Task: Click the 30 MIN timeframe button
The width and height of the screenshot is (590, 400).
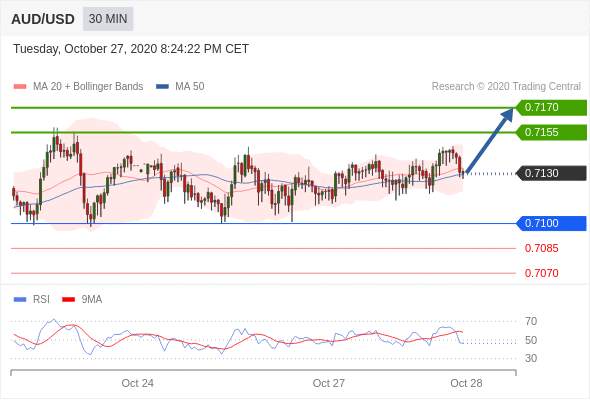Action: (x=108, y=19)
